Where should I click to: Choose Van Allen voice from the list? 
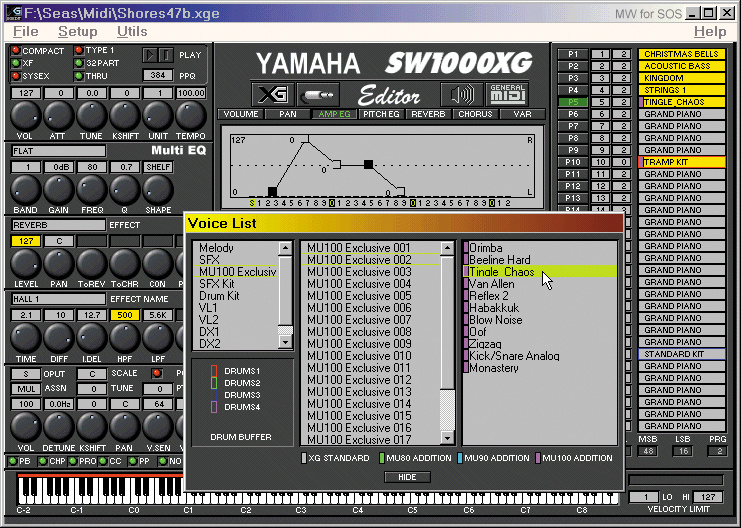click(x=492, y=284)
